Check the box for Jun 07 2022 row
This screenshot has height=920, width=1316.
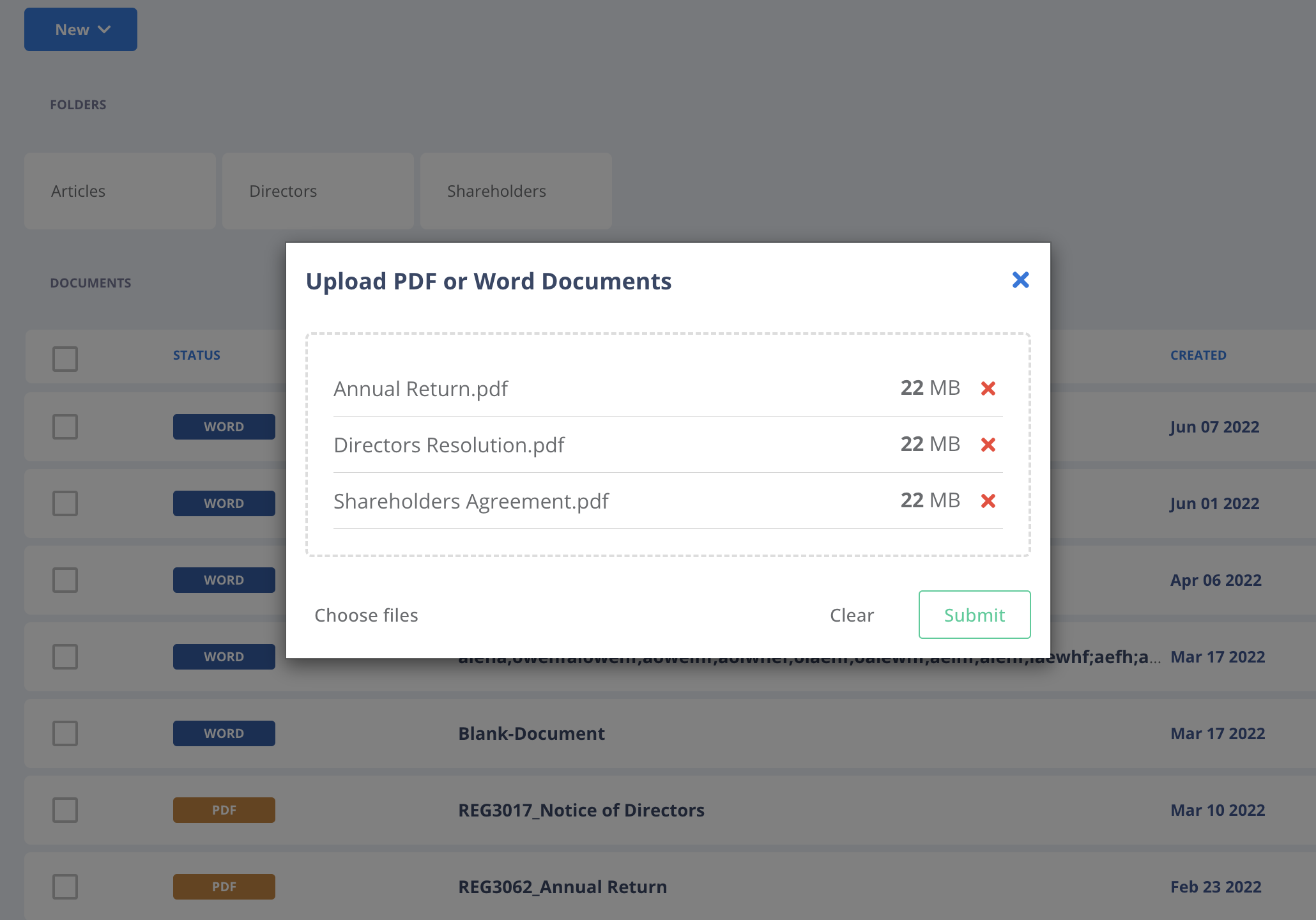click(65, 427)
